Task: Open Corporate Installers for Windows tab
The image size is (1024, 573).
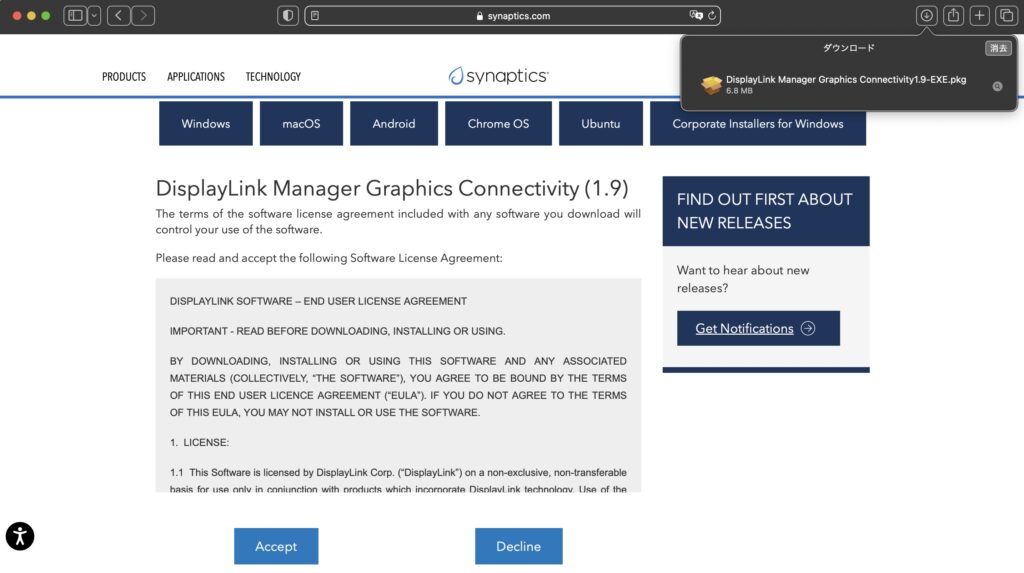Action: point(758,123)
